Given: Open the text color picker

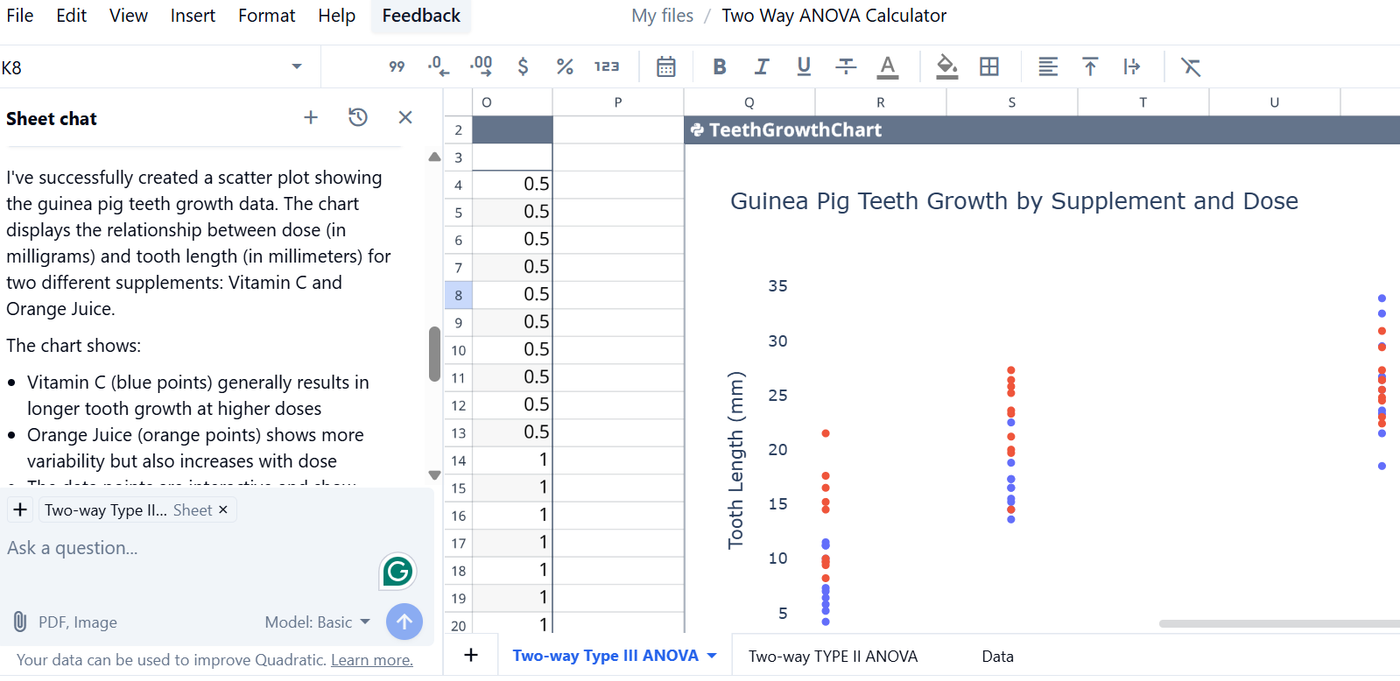Looking at the screenshot, I should pos(887,67).
